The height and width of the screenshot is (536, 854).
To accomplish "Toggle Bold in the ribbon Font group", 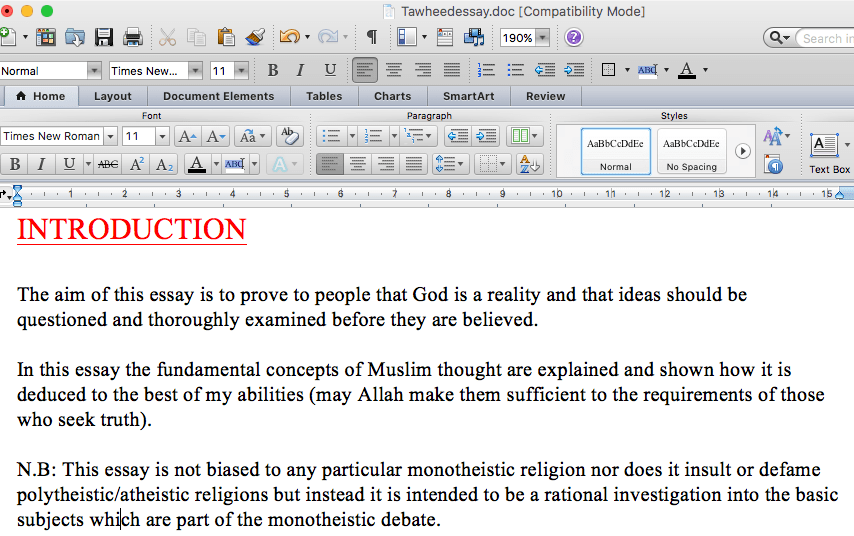I will (x=14, y=164).
